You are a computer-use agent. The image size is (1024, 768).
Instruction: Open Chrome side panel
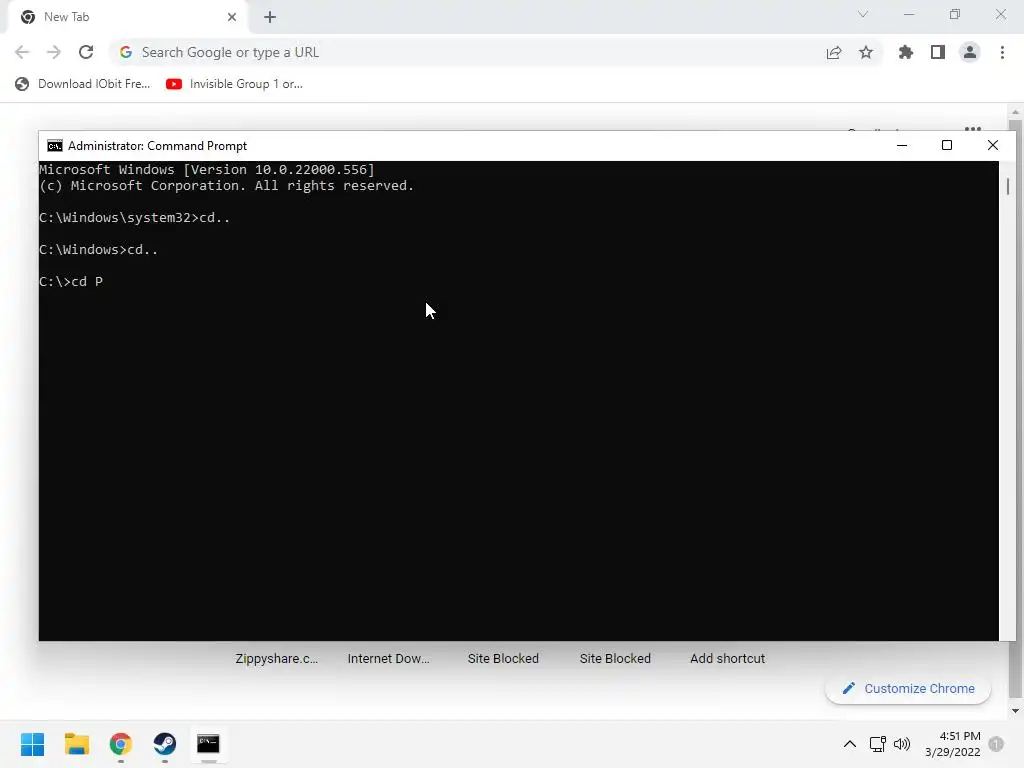[x=938, y=52]
